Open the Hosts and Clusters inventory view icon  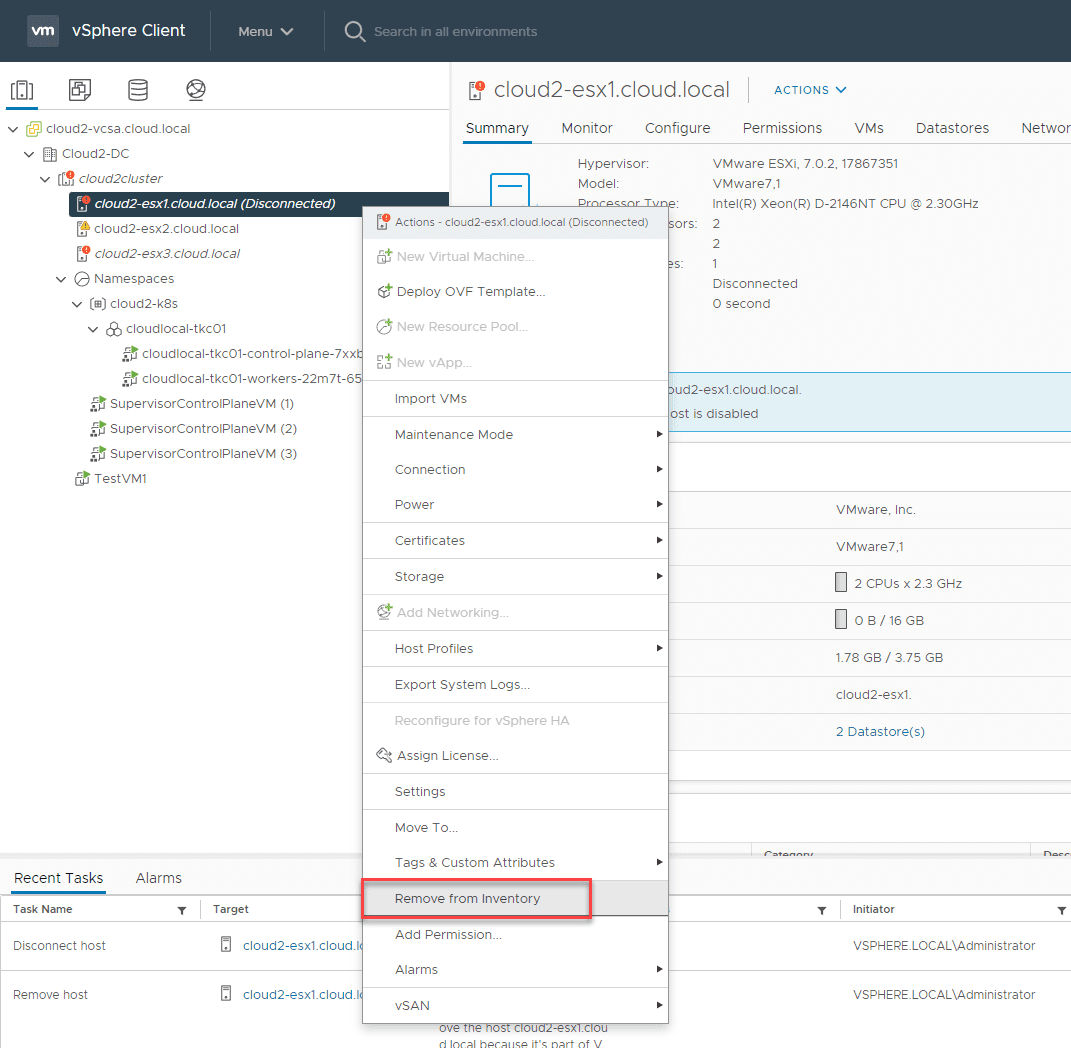click(x=22, y=90)
